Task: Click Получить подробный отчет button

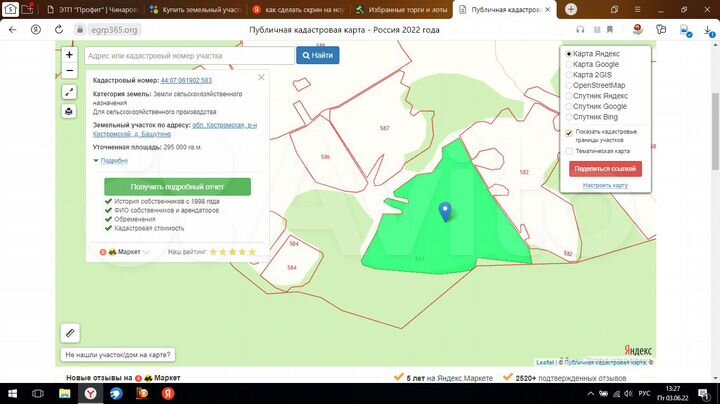Action: (177, 187)
